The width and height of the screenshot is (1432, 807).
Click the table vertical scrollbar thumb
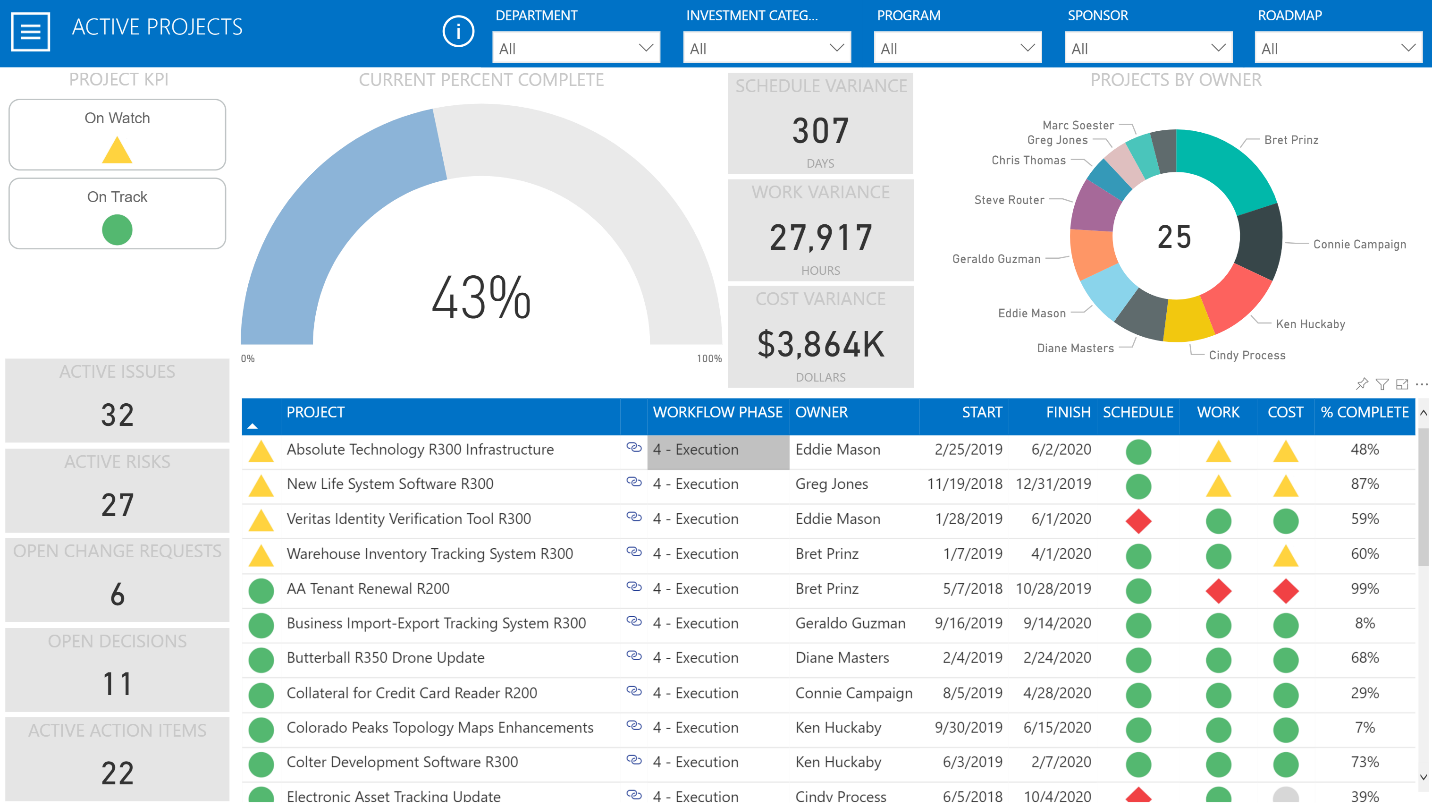pyautogui.click(x=1423, y=497)
